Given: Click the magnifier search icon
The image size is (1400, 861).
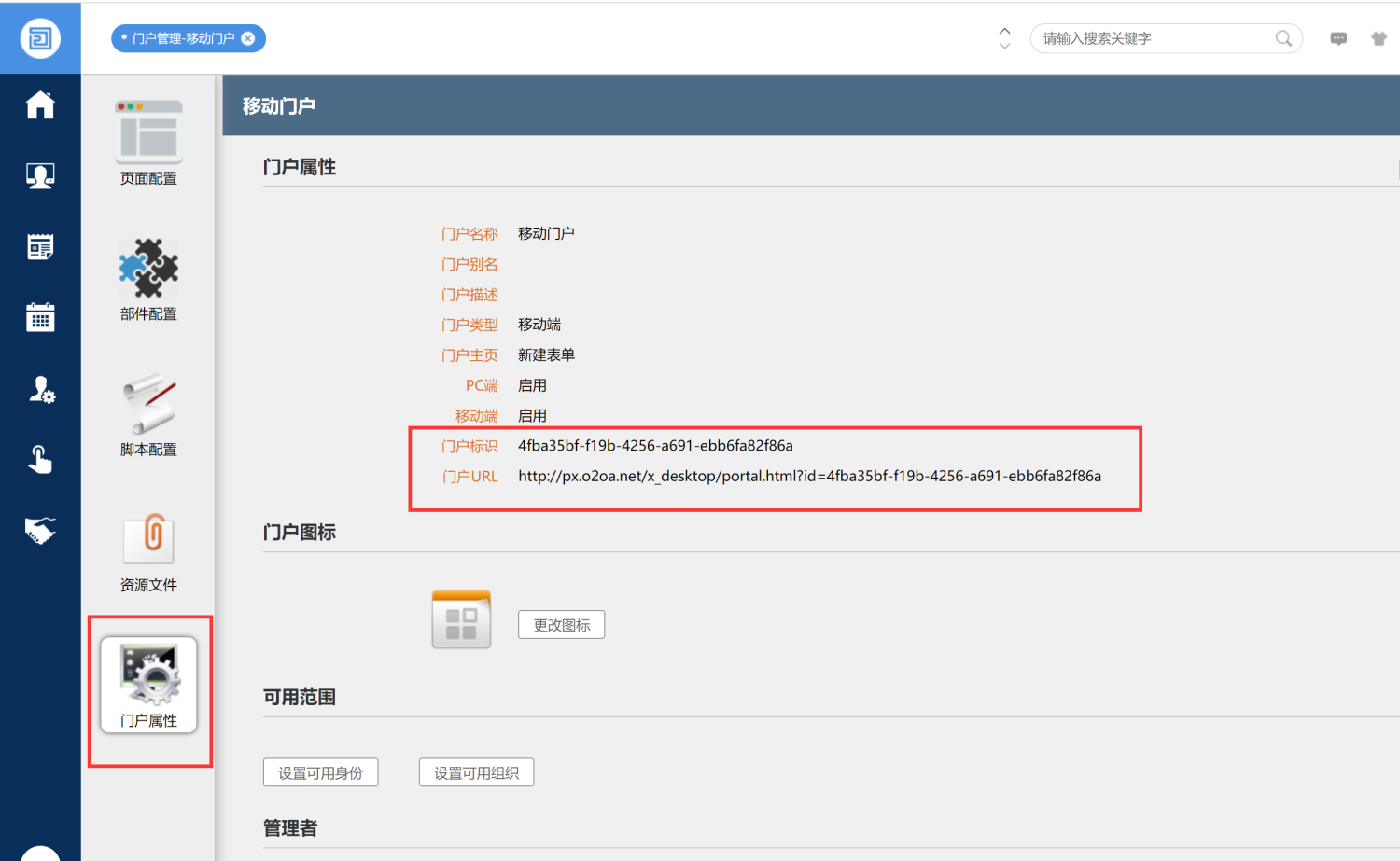Looking at the screenshot, I should (x=1284, y=38).
